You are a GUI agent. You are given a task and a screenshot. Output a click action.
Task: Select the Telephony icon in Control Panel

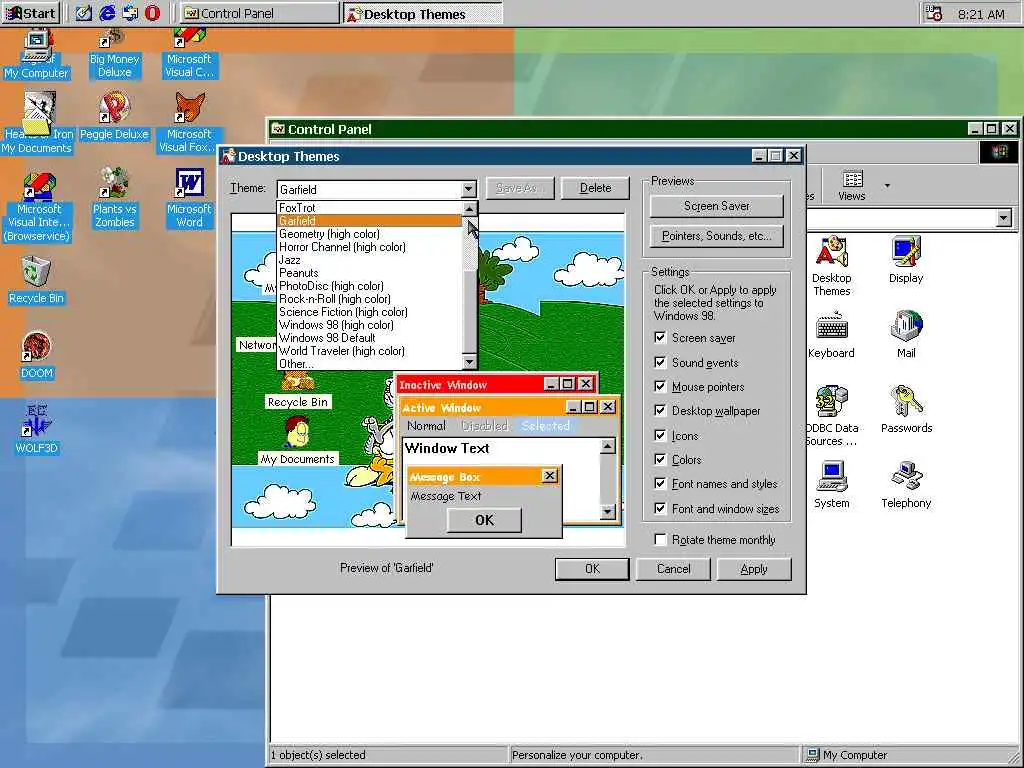906,485
